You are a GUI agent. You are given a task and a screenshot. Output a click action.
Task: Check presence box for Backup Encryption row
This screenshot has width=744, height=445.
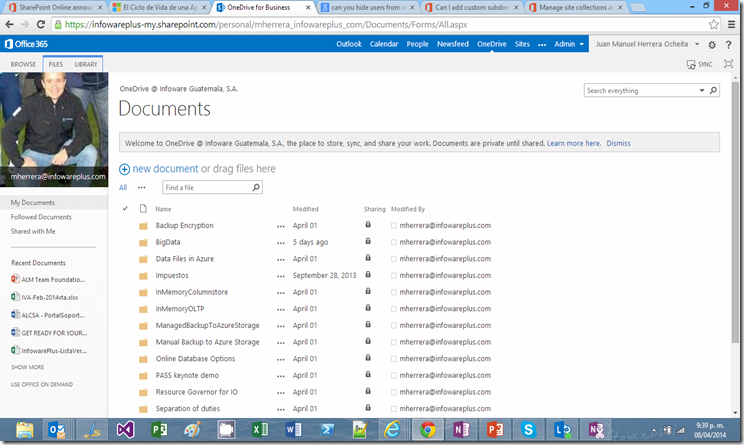point(394,226)
